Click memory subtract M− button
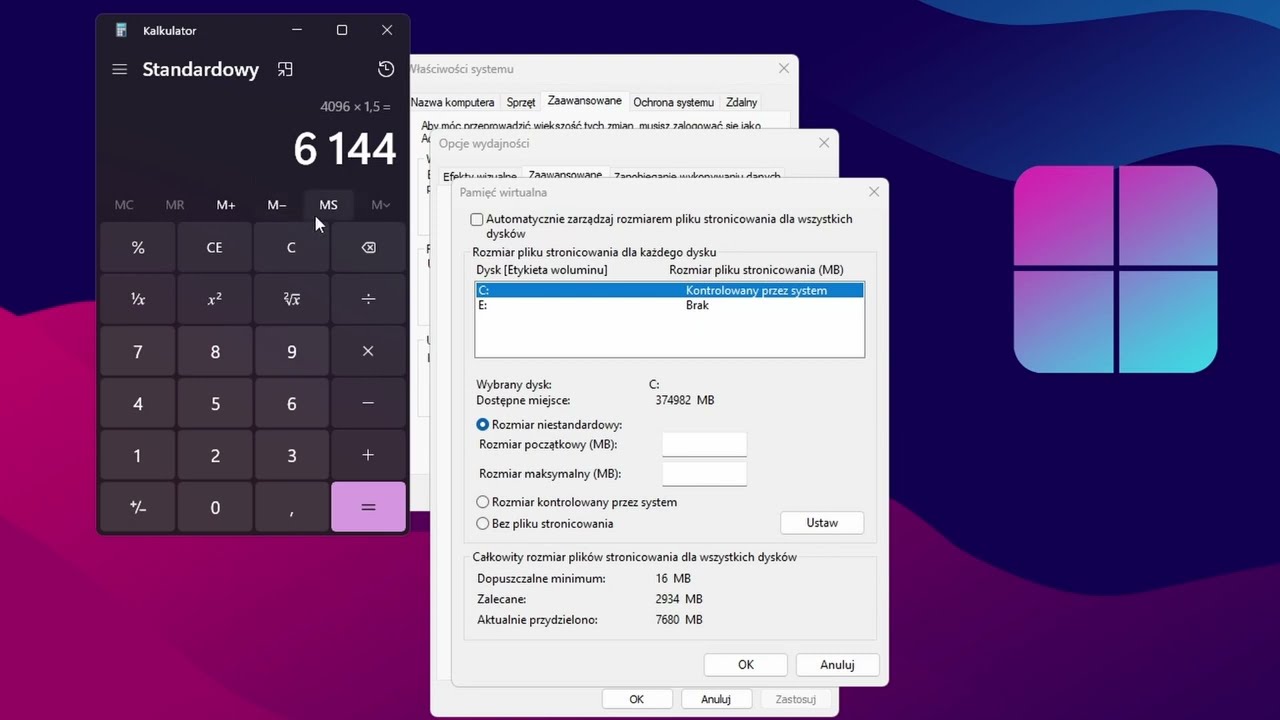The image size is (1280, 720). point(277,205)
